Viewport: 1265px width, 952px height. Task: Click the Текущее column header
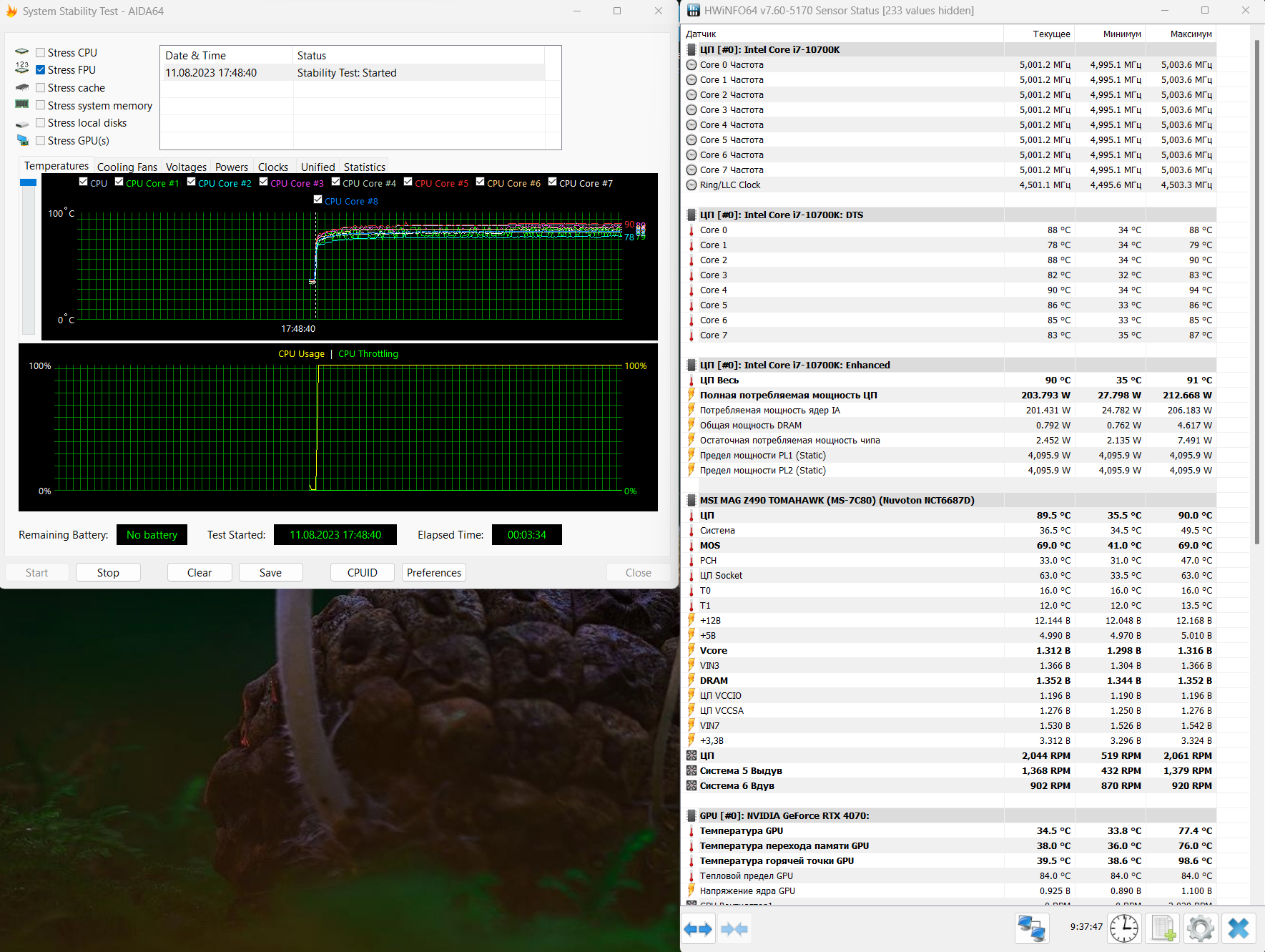click(1039, 34)
